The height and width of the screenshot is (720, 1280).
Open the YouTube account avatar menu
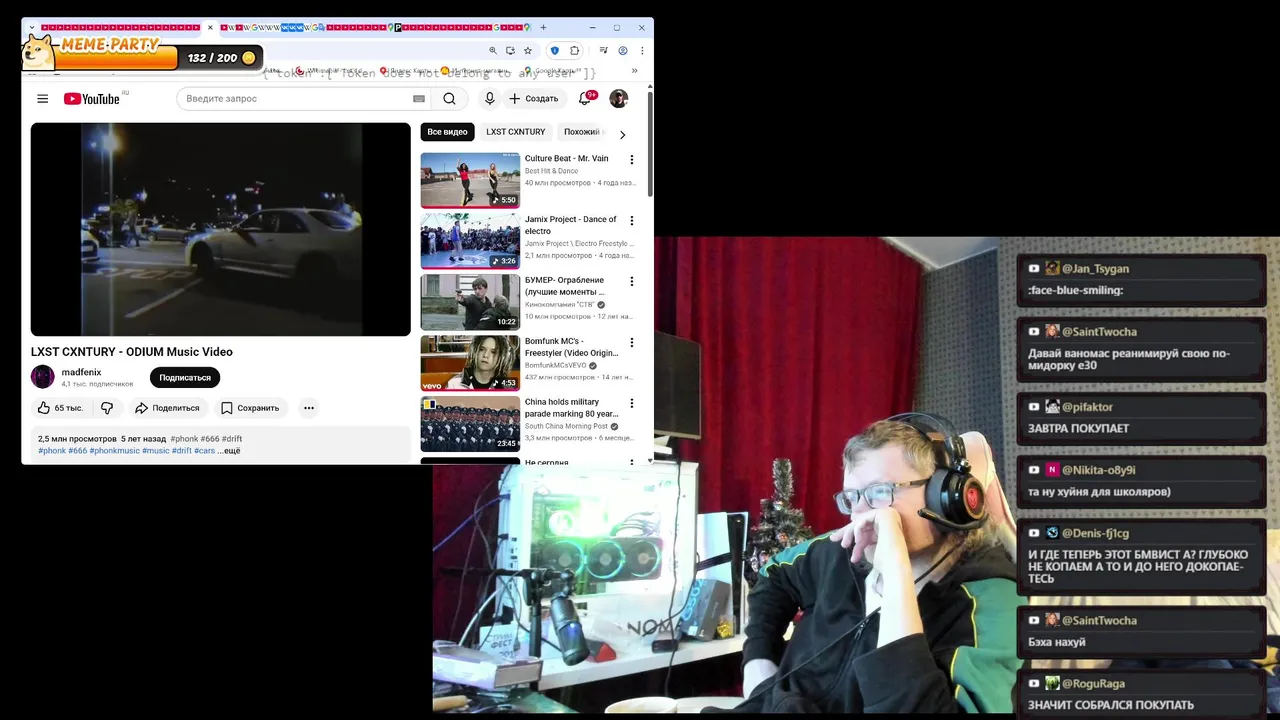(x=619, y=98)
